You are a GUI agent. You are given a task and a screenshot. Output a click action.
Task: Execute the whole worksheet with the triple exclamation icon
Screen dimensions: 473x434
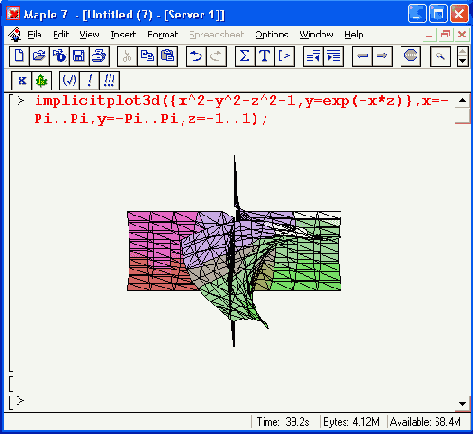click(x=109, y=81)
